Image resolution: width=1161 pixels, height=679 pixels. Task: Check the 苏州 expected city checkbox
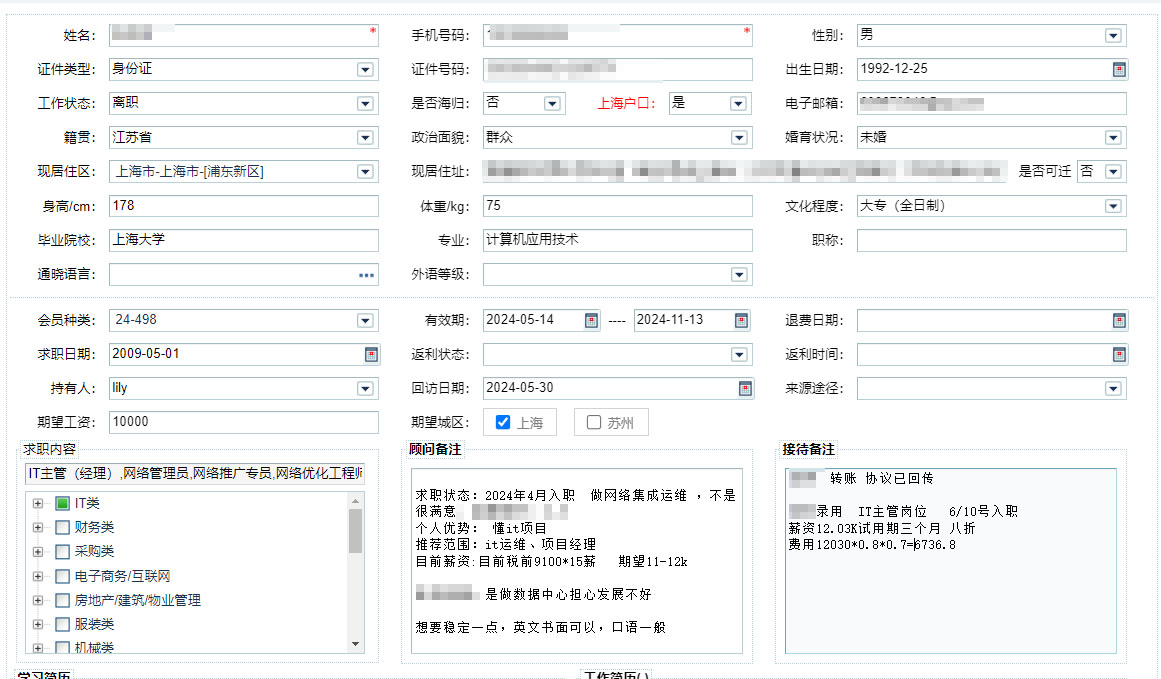pyautogui.click(x=593, y=422)
